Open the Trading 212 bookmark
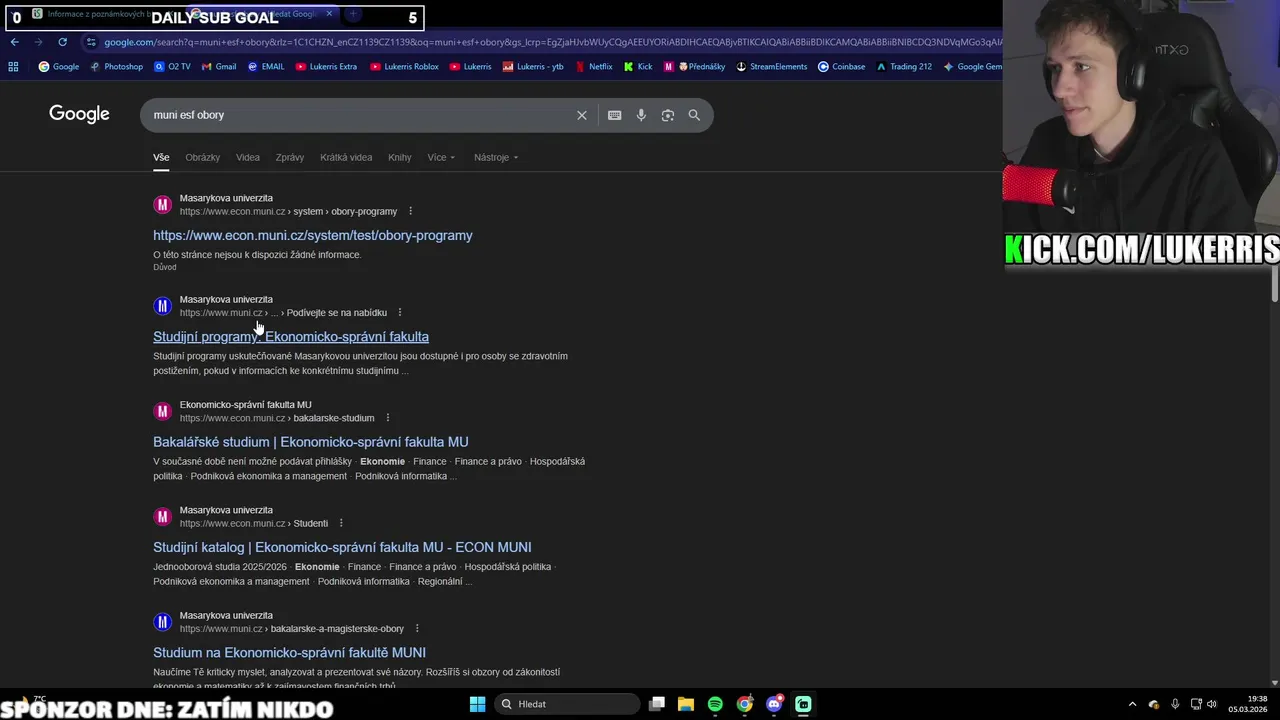The image size is (1280, 720). pyautogui.click(x=903, y=67)
